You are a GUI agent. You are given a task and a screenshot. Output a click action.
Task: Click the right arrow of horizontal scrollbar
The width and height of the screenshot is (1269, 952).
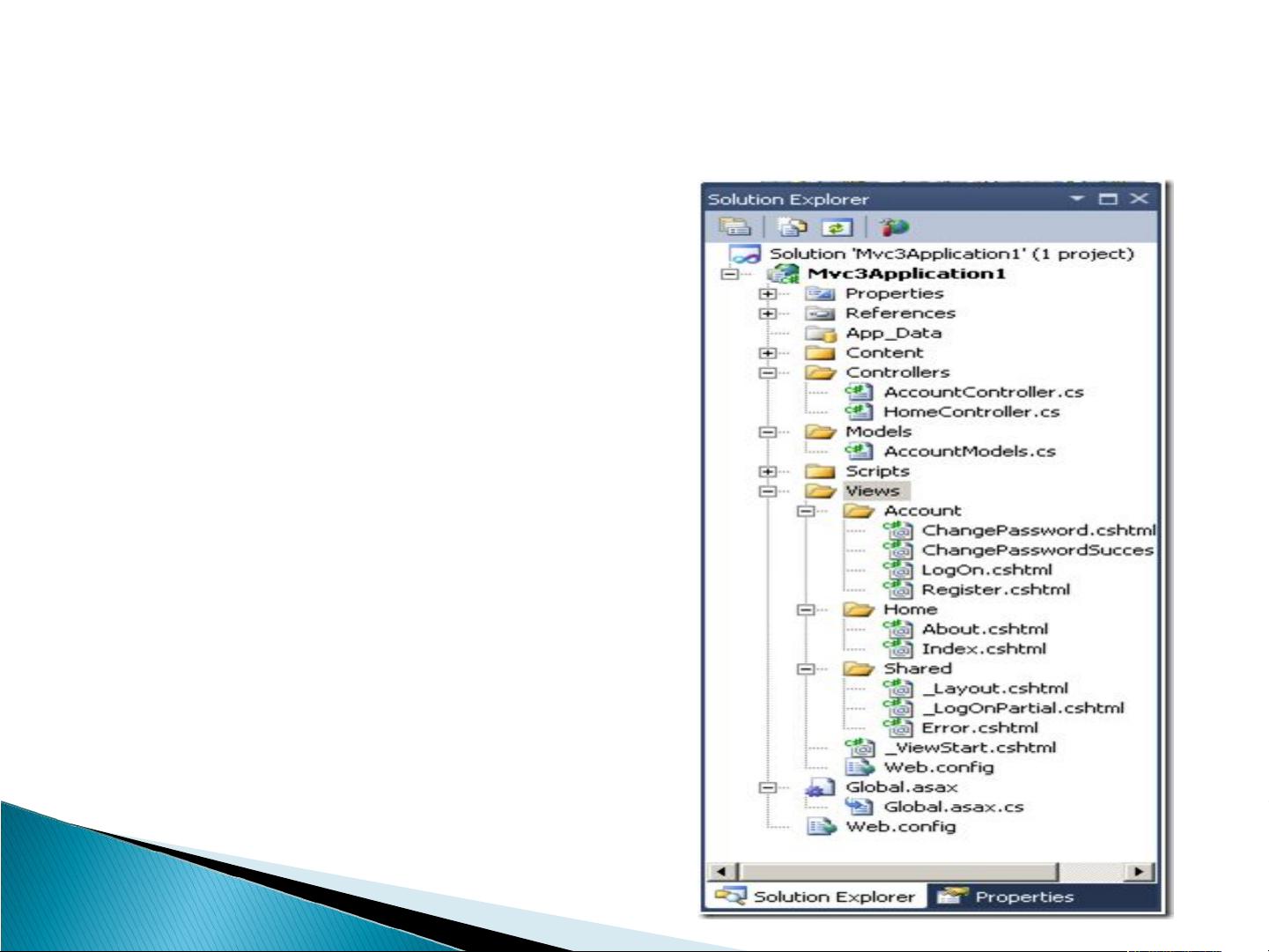click(1139, 872)
